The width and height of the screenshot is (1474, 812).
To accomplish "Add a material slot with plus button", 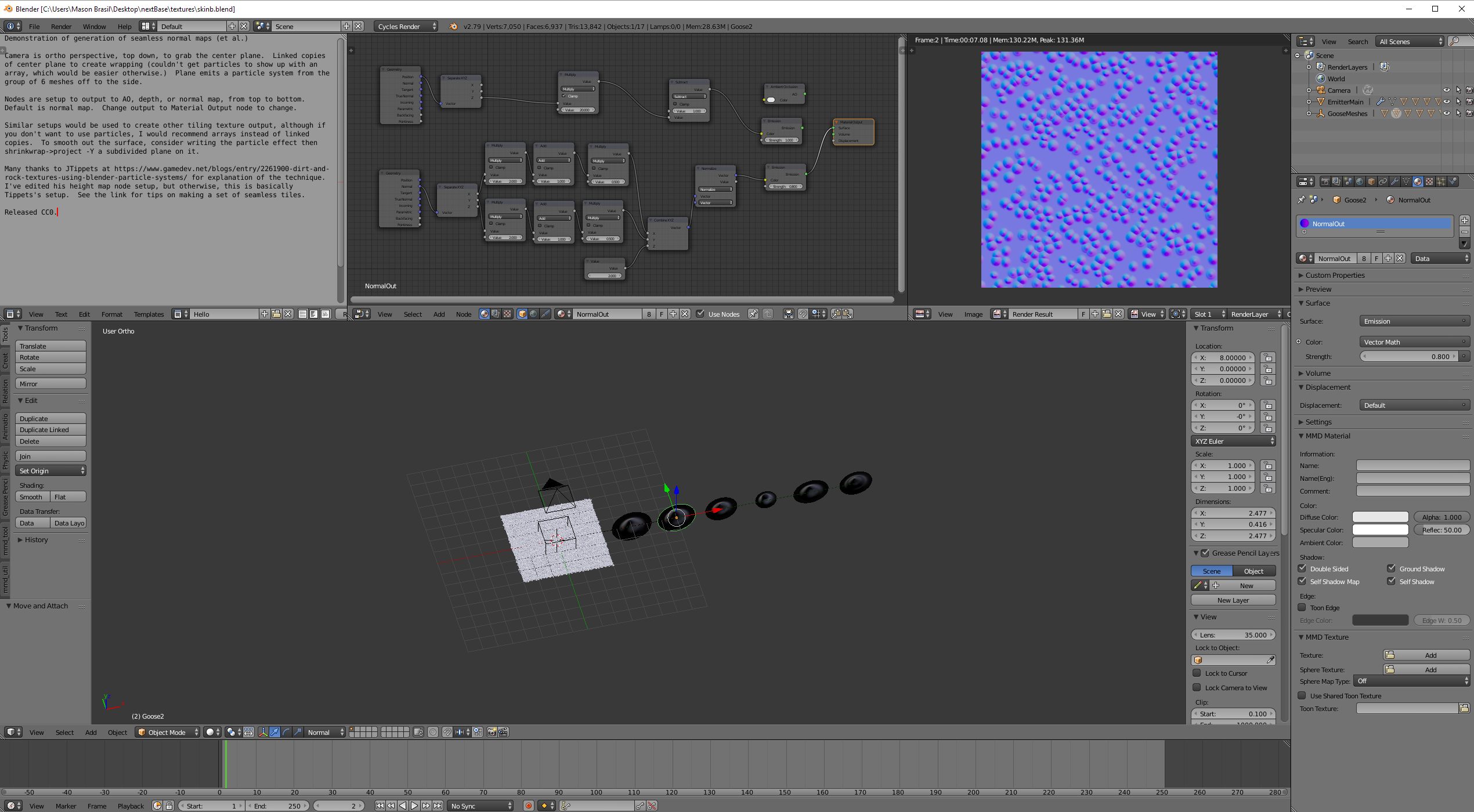I will 1464,220.
